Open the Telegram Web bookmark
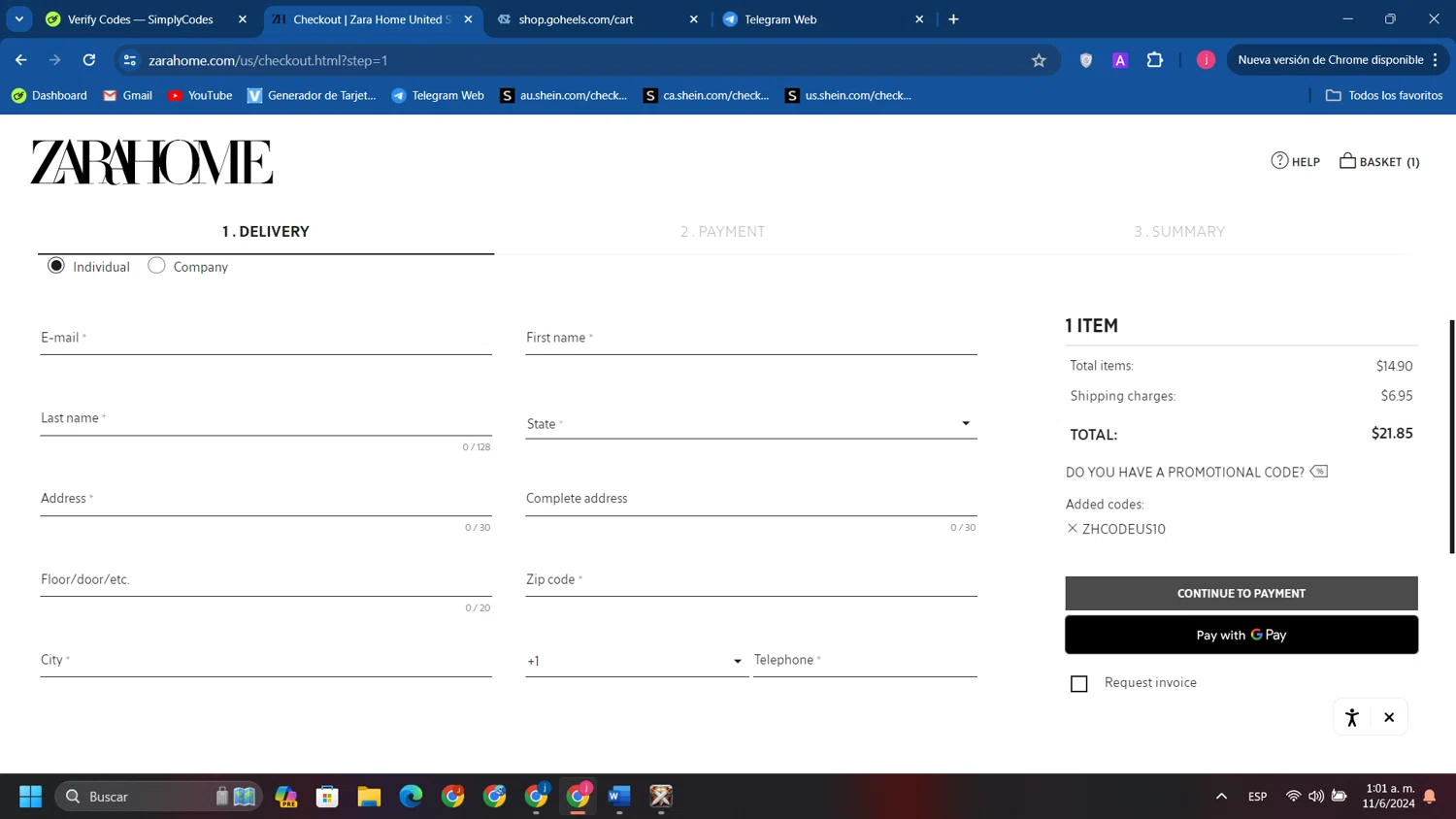The width and height of the screenshot is (1456, 819). (x=438, y=95)
